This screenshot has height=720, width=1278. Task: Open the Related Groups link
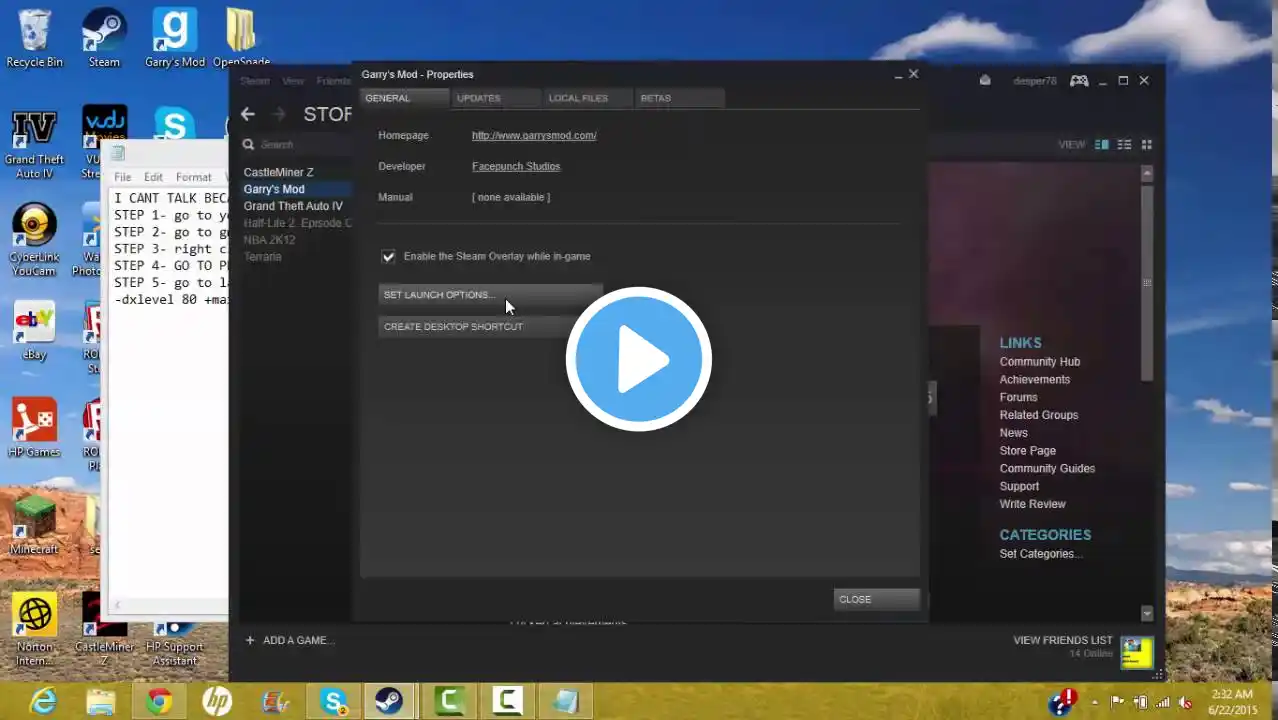point(1039,415)
